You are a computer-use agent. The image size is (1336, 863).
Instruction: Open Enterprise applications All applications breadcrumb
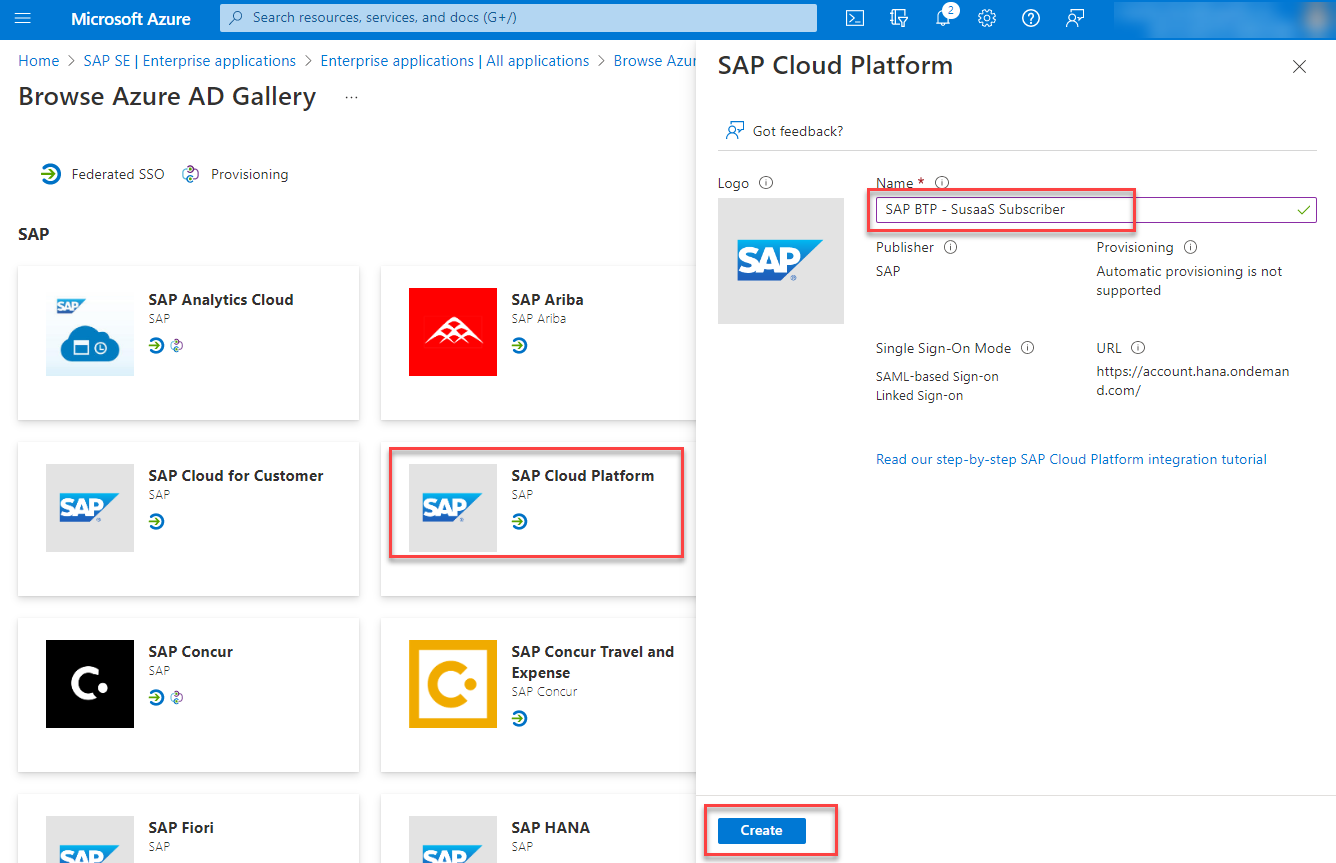coord(455,61)
